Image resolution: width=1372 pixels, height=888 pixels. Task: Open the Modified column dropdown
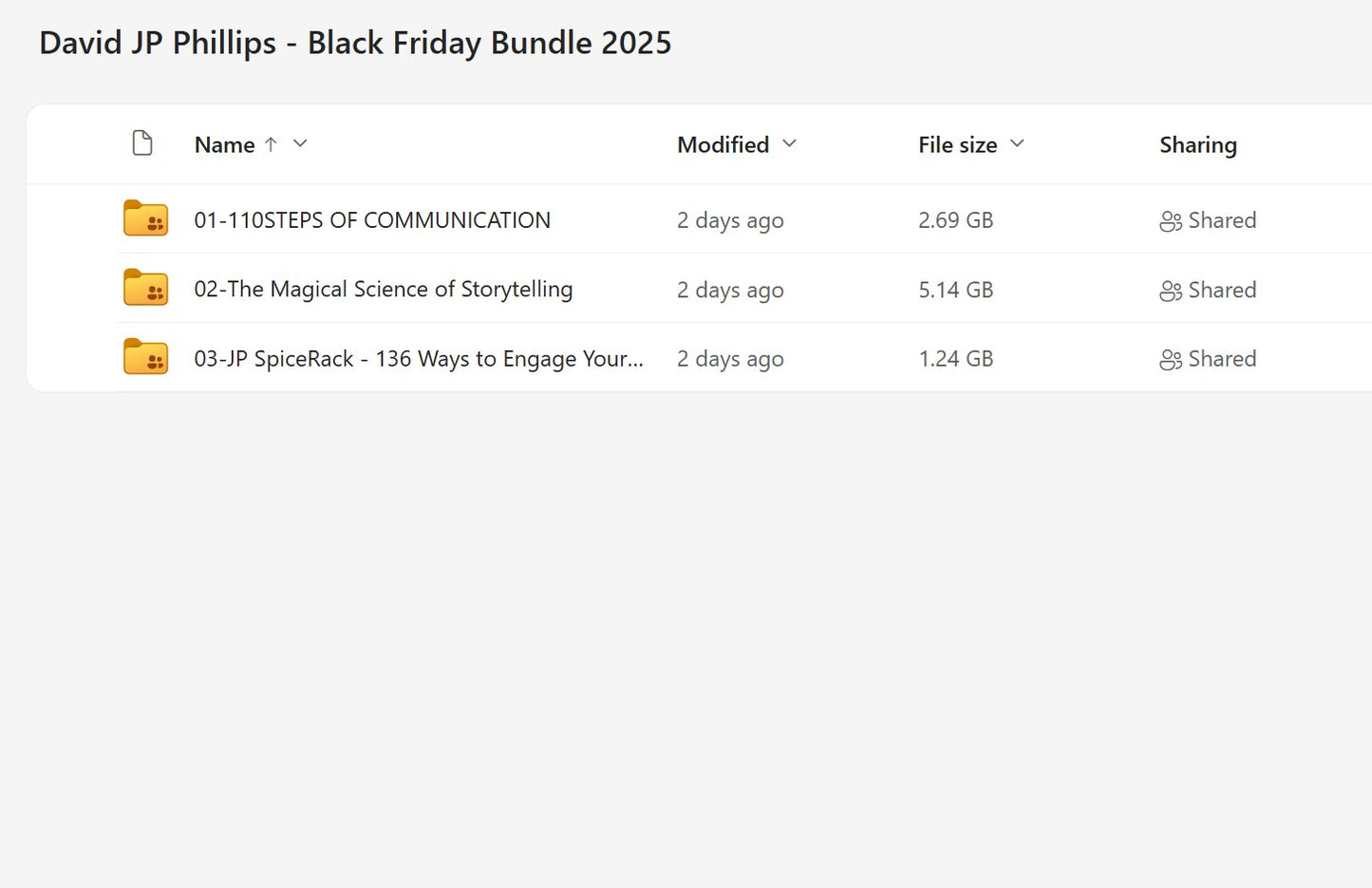click(x=790, y=144)
